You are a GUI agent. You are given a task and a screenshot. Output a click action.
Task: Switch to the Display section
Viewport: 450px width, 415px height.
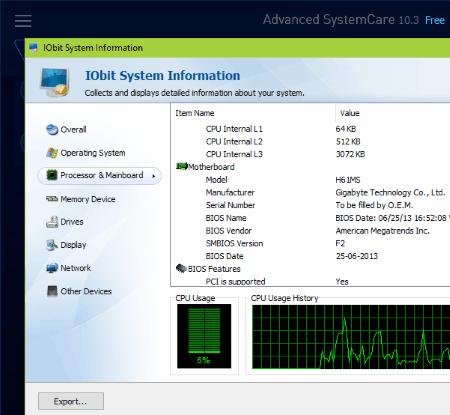[x=73, y=245]
